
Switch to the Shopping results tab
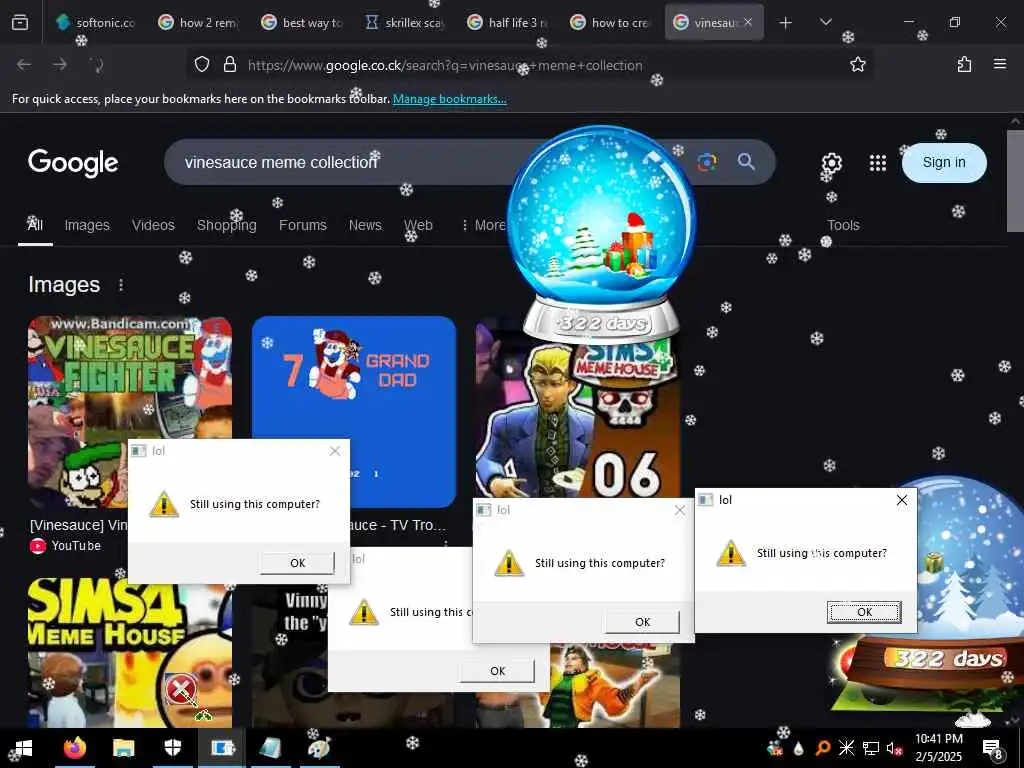pos(227,225)
